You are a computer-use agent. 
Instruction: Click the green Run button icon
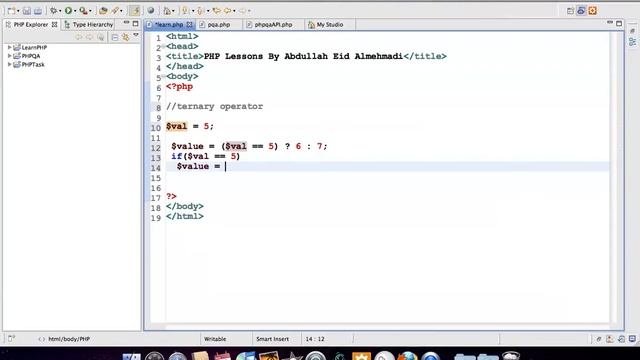[x=68, y=11]
